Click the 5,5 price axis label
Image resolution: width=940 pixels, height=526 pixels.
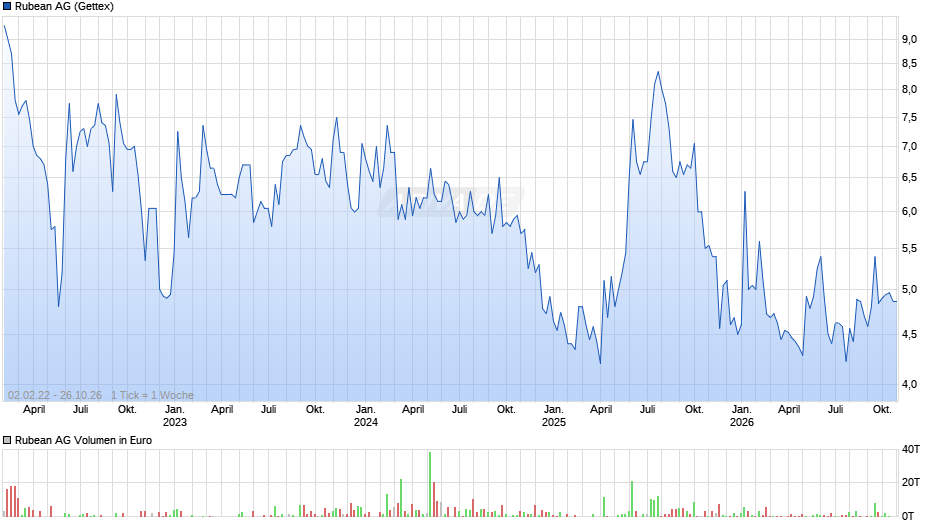coord(909,248)
